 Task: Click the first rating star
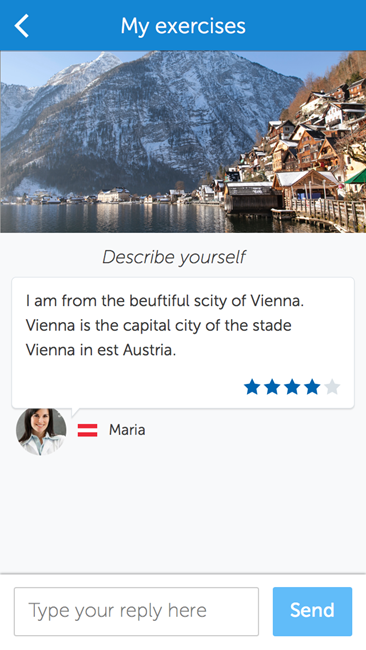tap(252, 387)
